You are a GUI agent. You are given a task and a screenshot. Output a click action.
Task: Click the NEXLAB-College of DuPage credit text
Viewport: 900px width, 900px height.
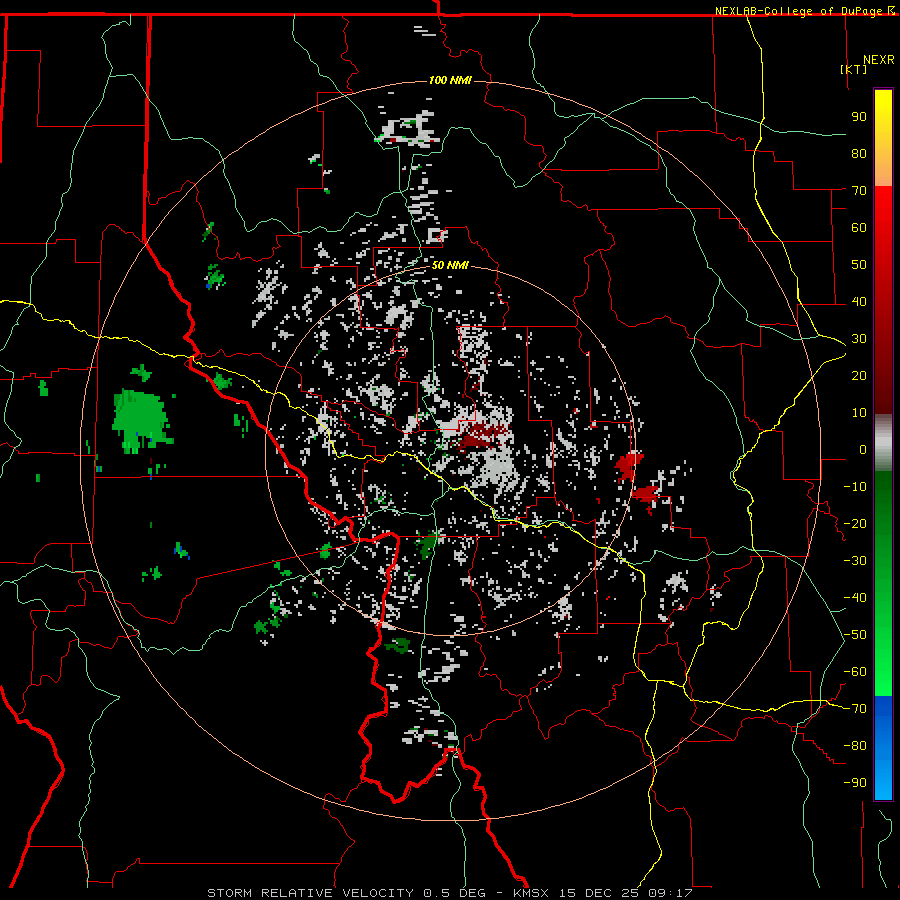(x=800, y=11)
